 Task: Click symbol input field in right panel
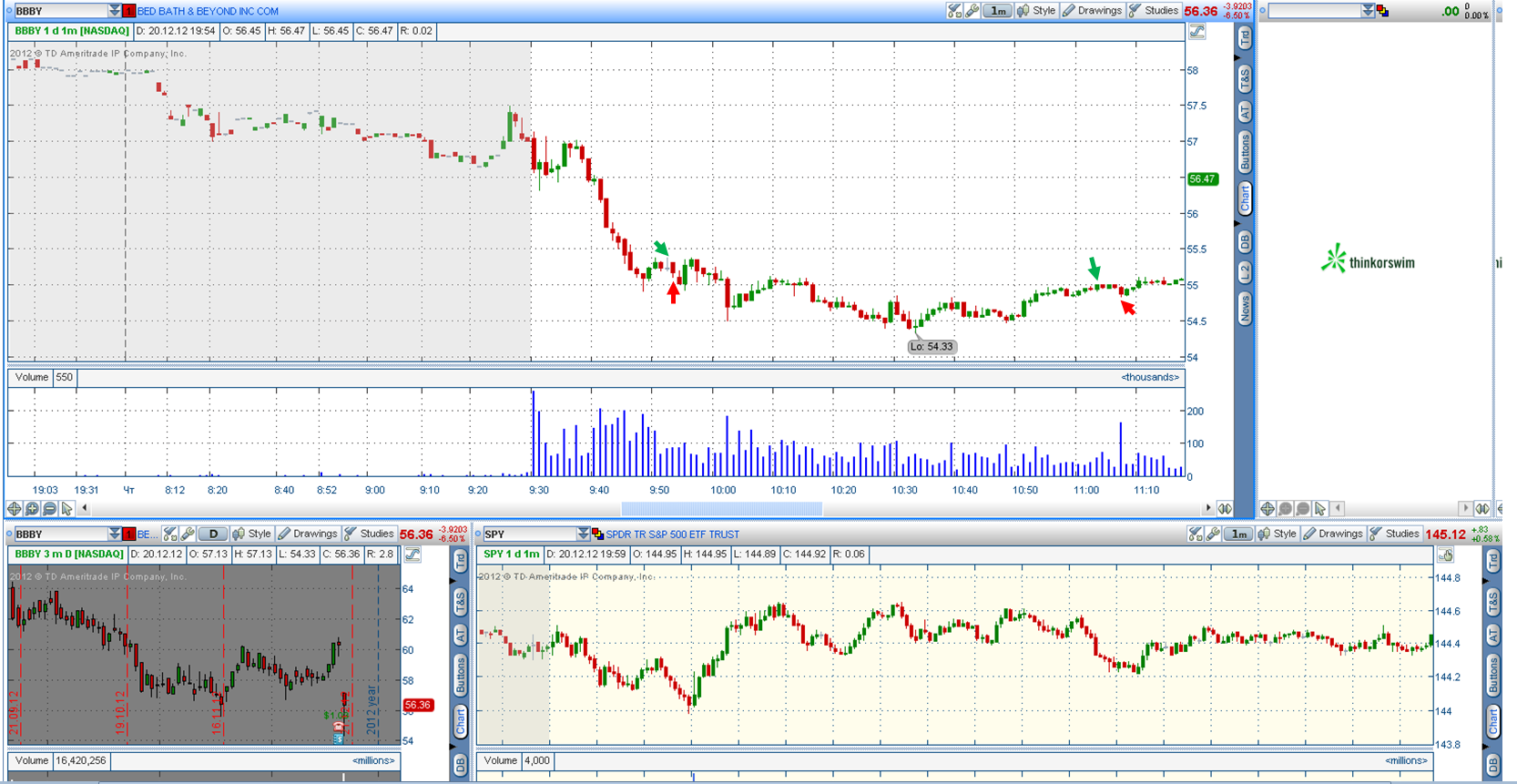tap(1315, 11)
